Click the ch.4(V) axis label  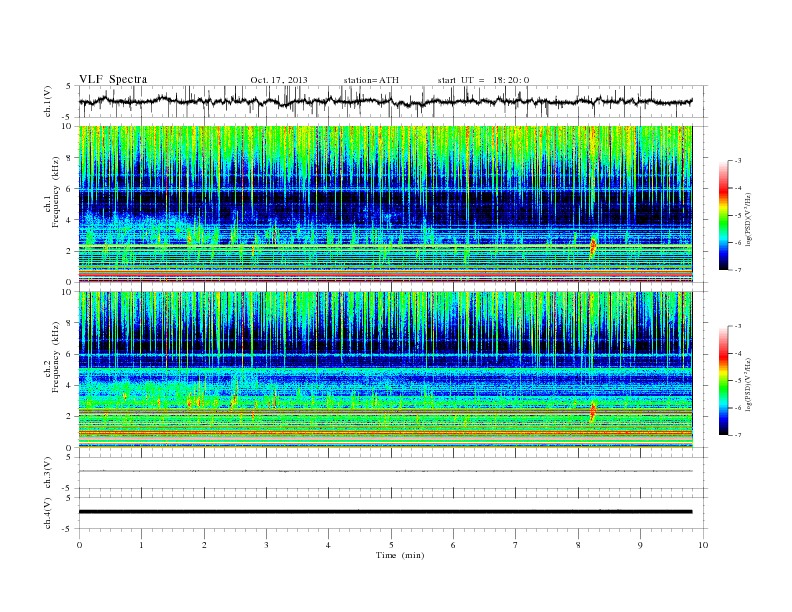(x=48, y=513)
